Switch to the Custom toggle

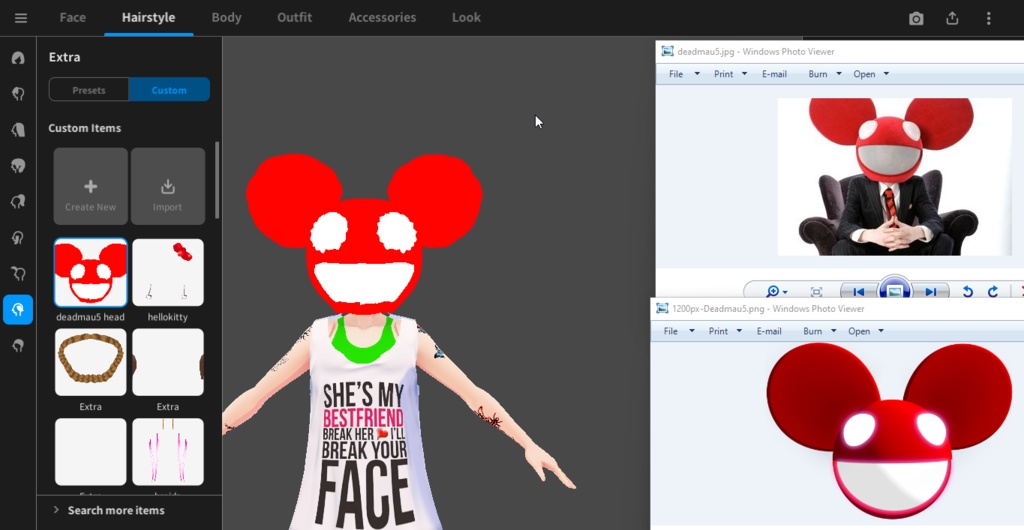(x=169, y=90)
